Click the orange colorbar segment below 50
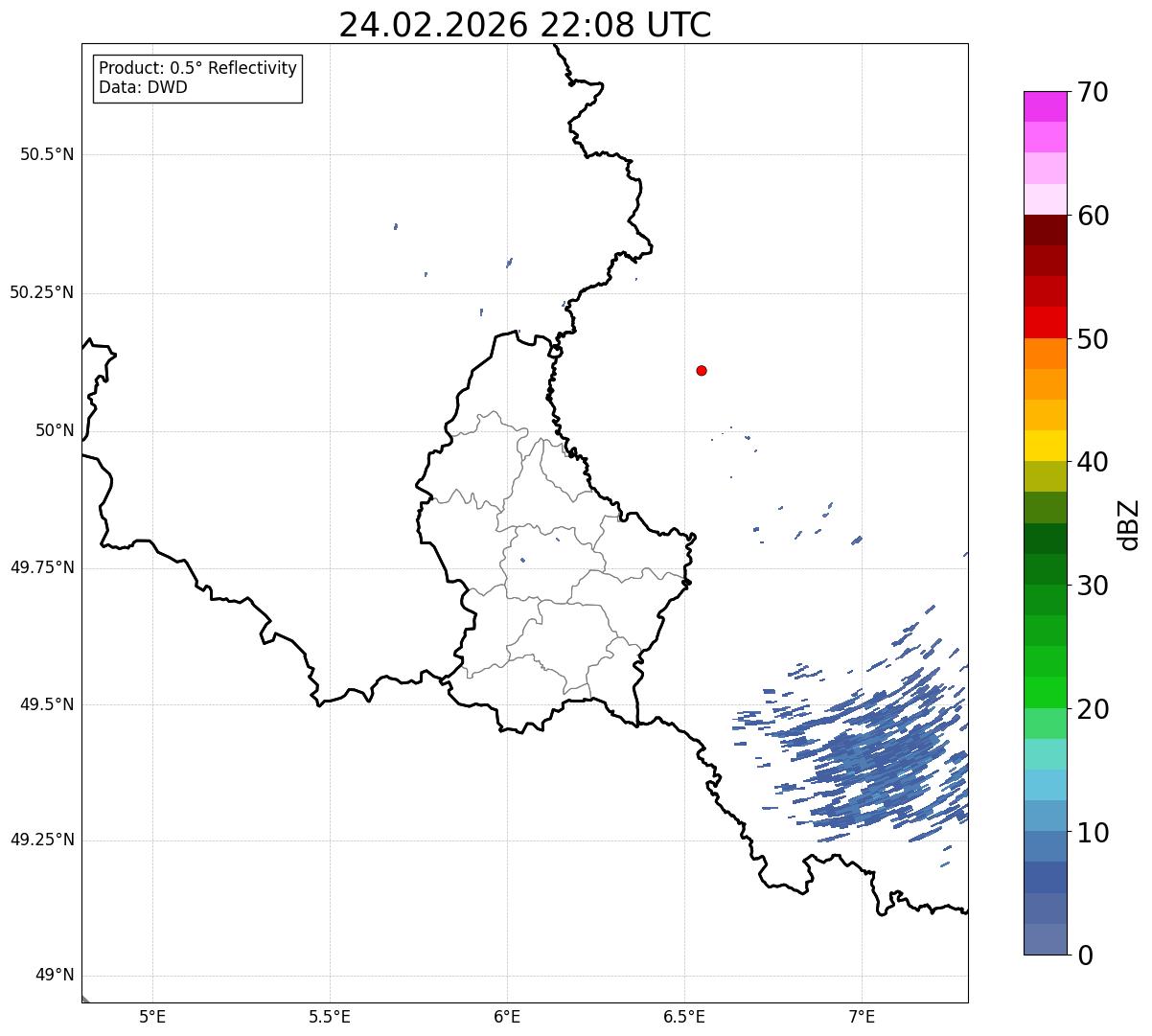Screen dimensions: 1152x1036 1046,354
